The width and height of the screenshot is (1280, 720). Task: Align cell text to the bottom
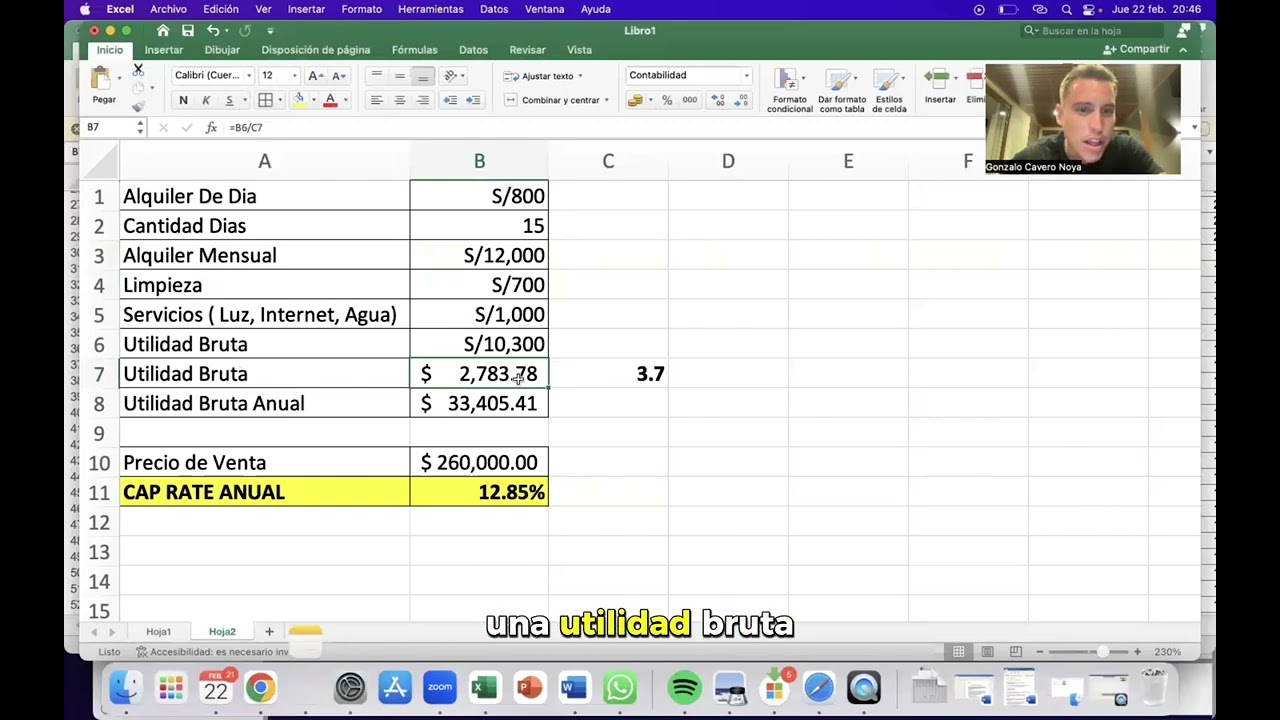[423, 76]
